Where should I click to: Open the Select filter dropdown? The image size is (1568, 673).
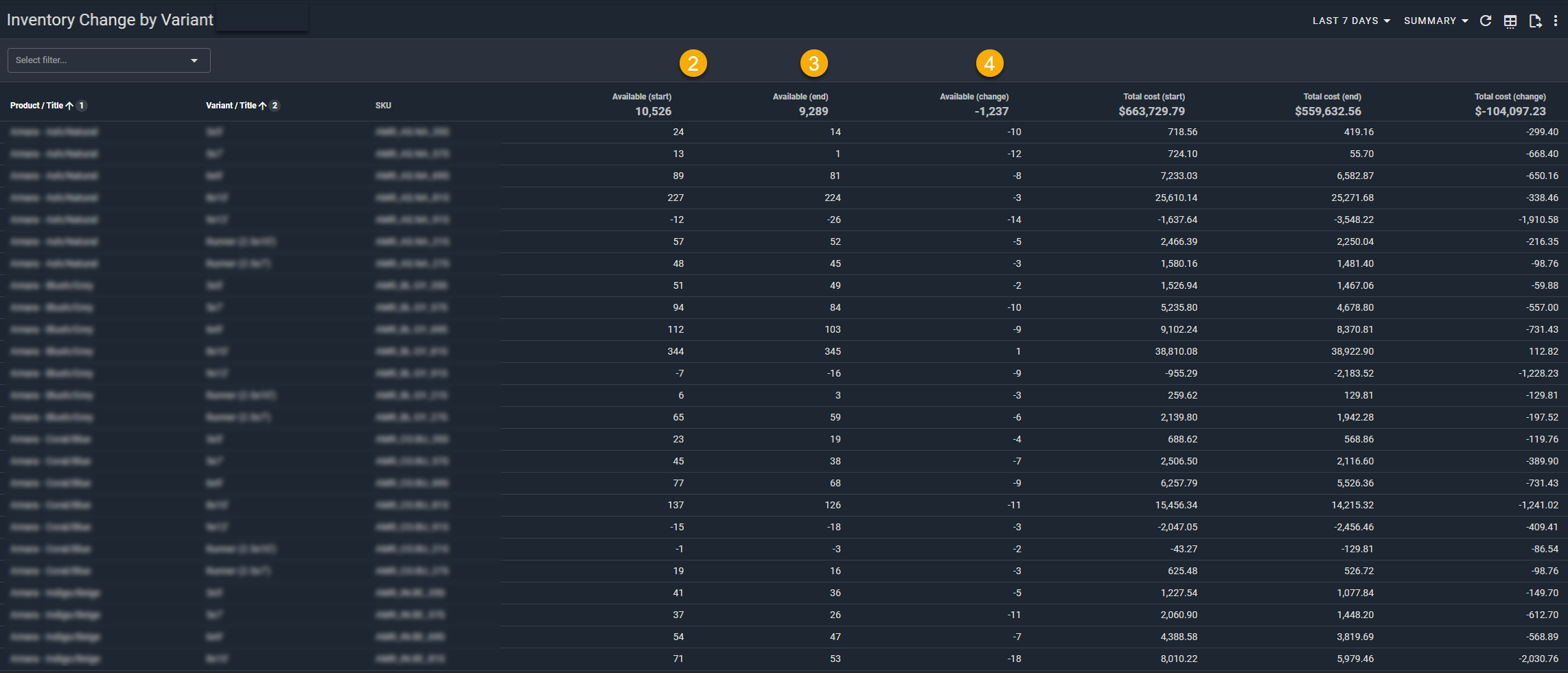(108, 60)
